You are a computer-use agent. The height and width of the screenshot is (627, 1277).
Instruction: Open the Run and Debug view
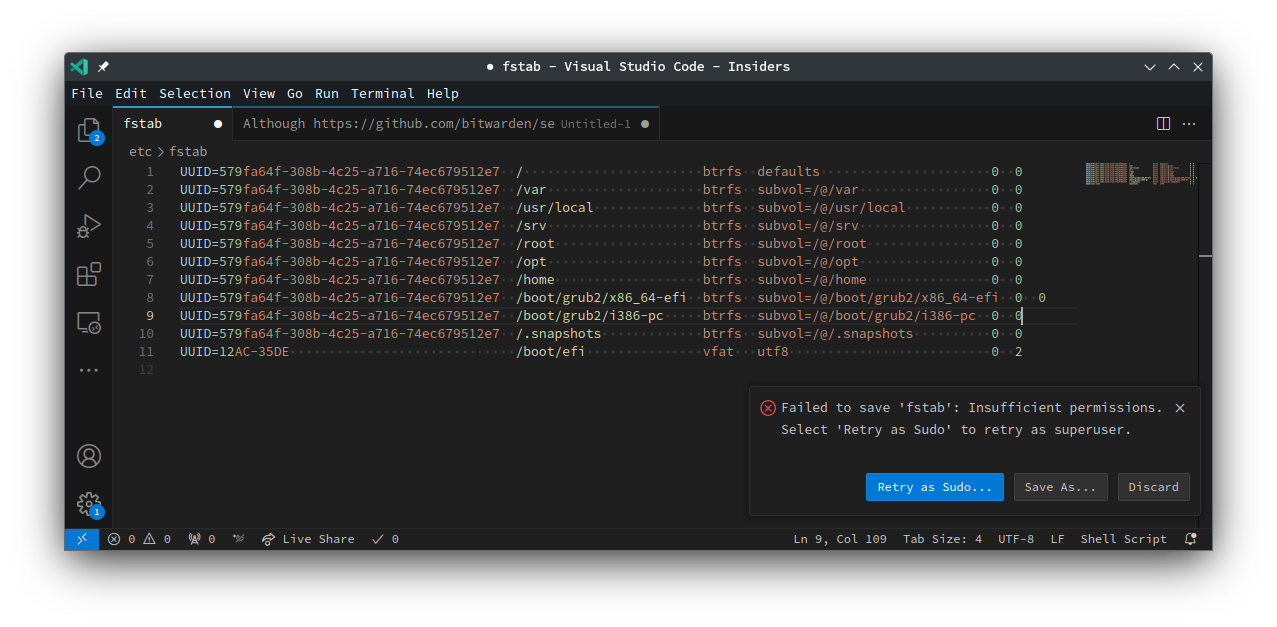(x=89, y=226)
